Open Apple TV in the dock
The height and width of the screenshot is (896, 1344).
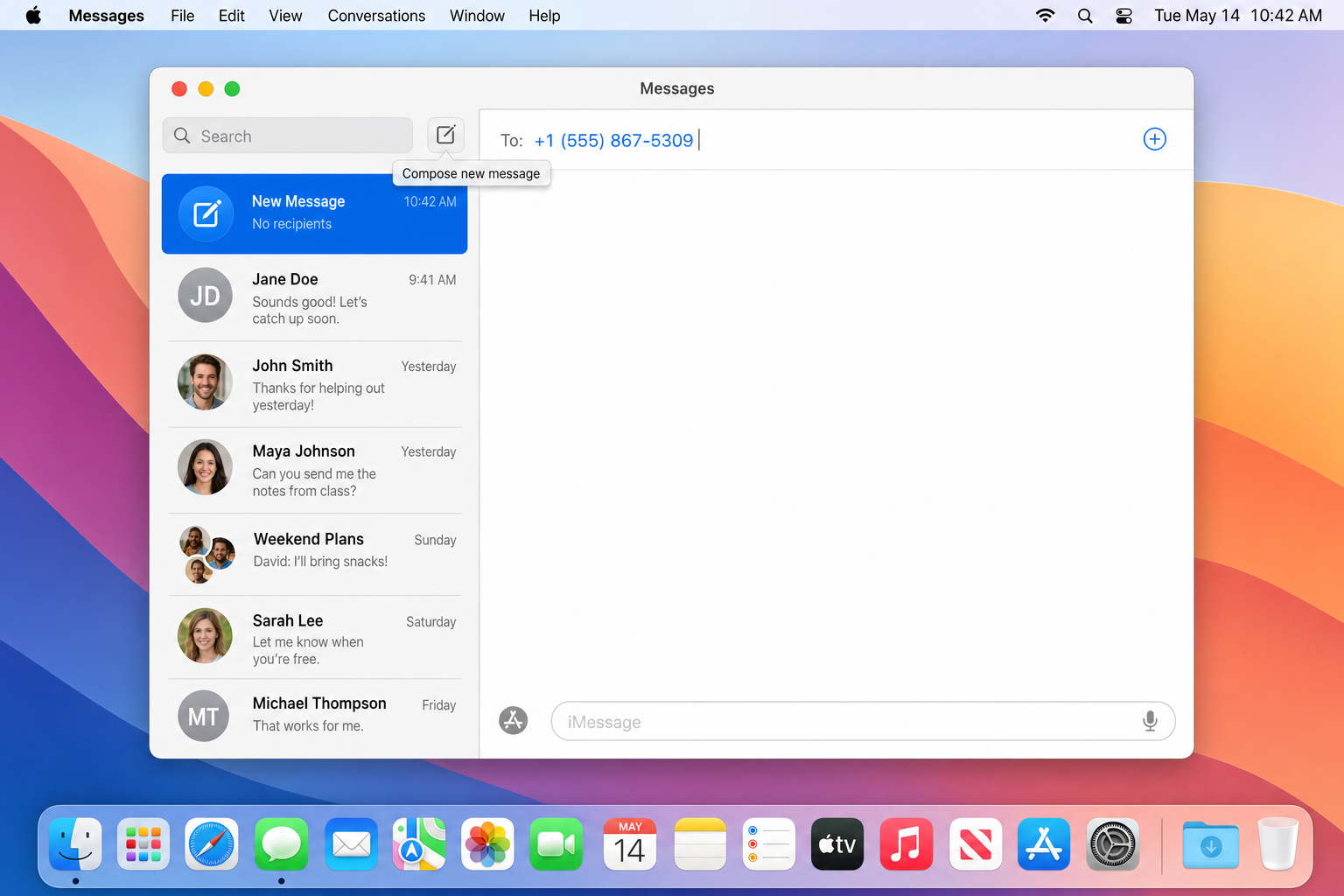837,844
